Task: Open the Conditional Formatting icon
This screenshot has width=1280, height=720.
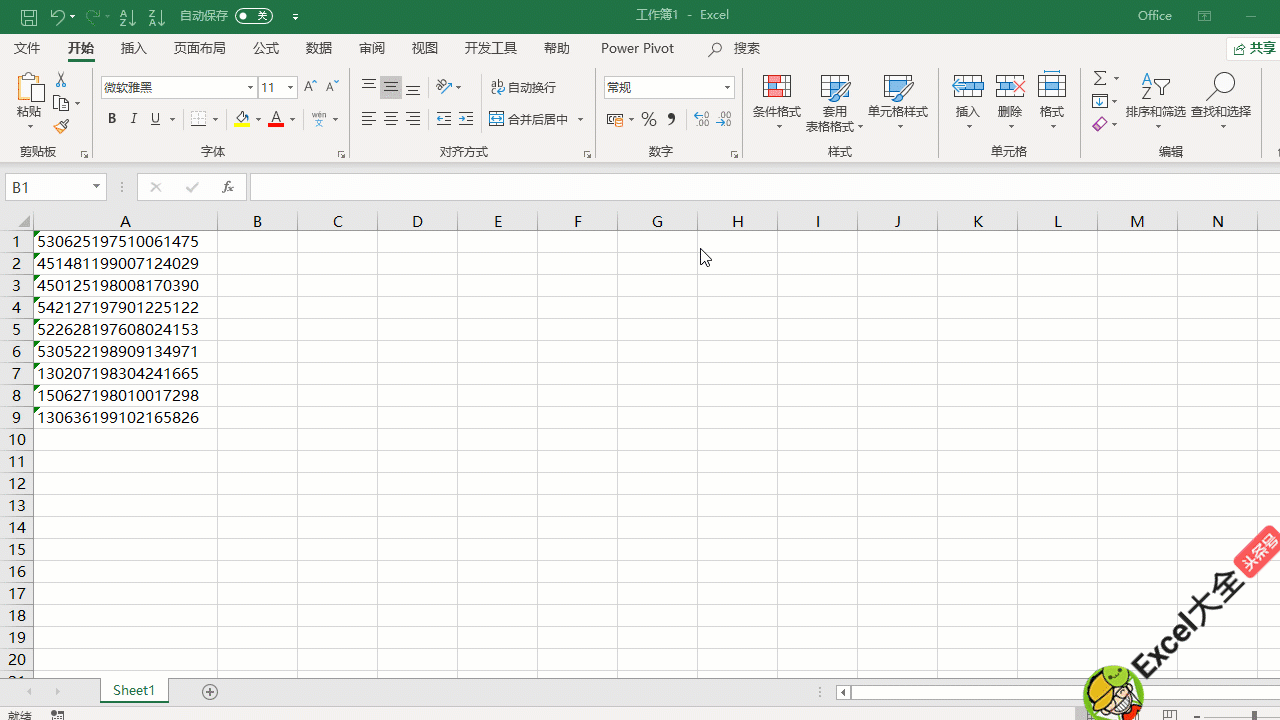Action: (777, 98)
